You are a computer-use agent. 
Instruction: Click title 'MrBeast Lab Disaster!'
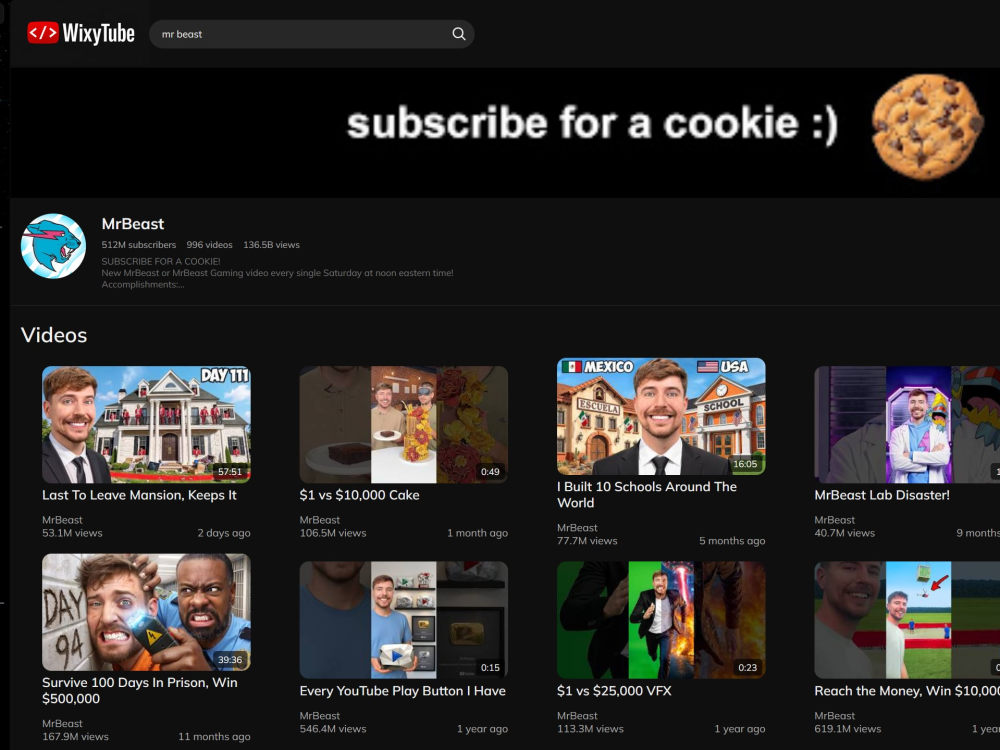click(882, 495)
